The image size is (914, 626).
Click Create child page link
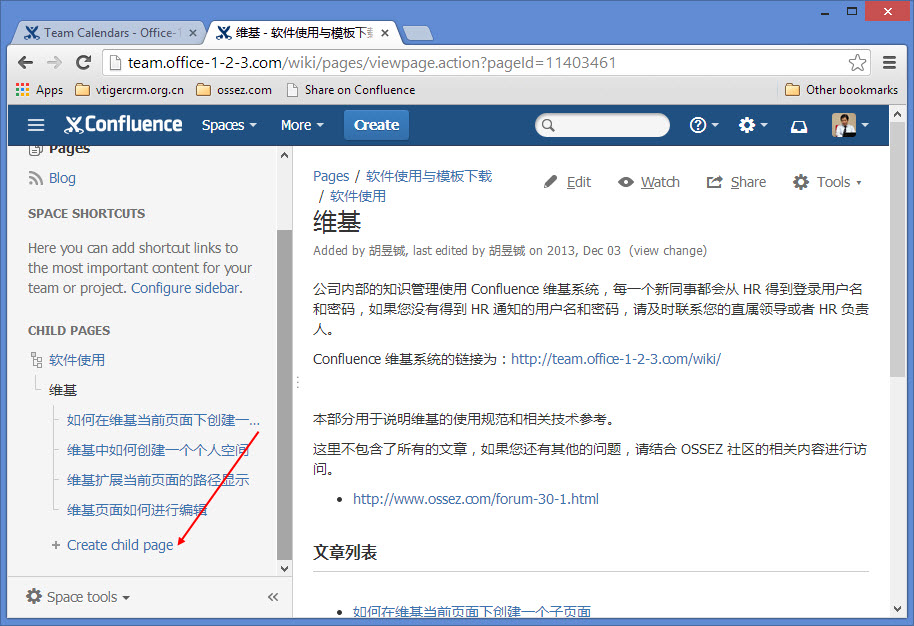[120, 545]
